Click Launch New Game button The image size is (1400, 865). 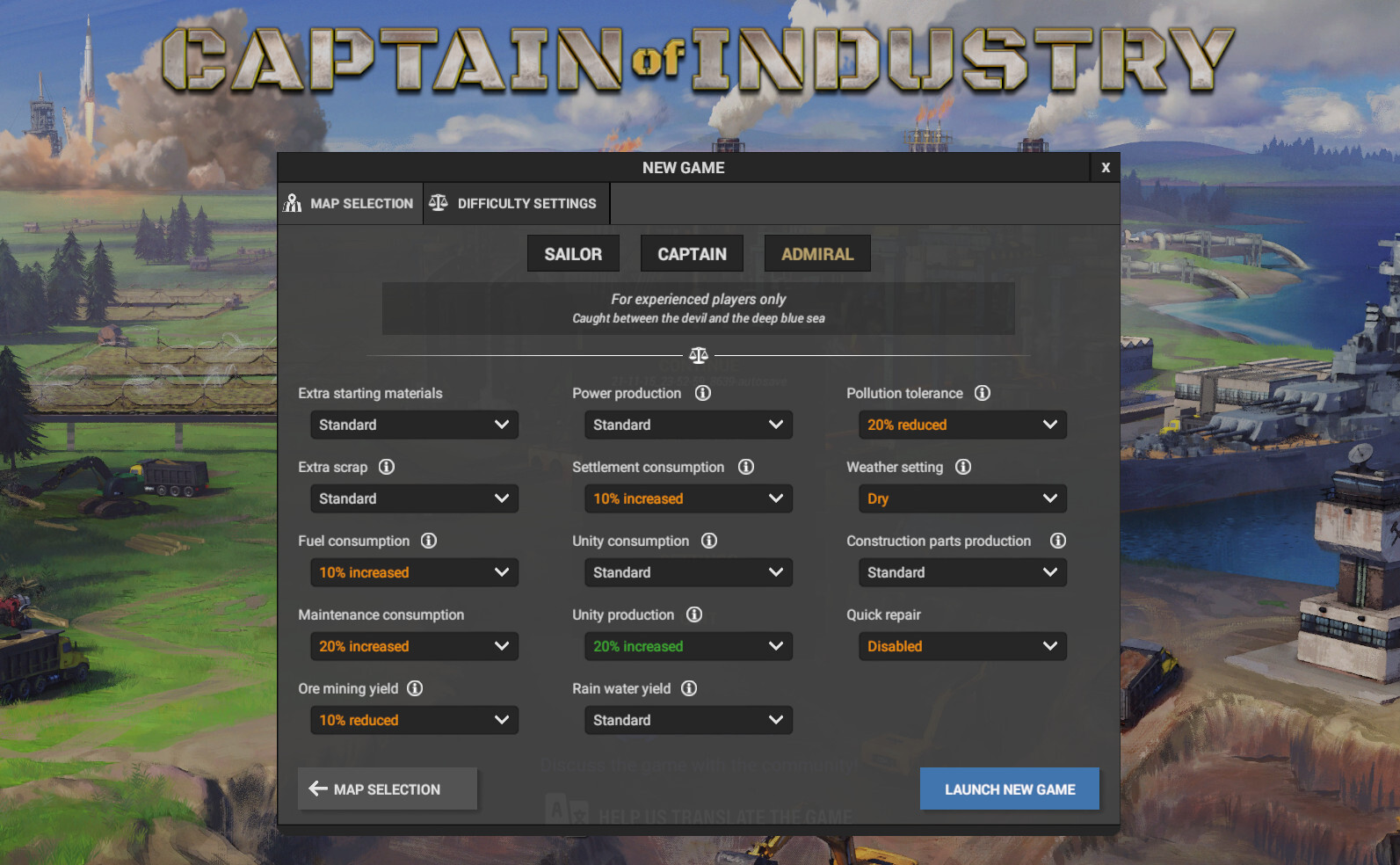click(1010, 789)
